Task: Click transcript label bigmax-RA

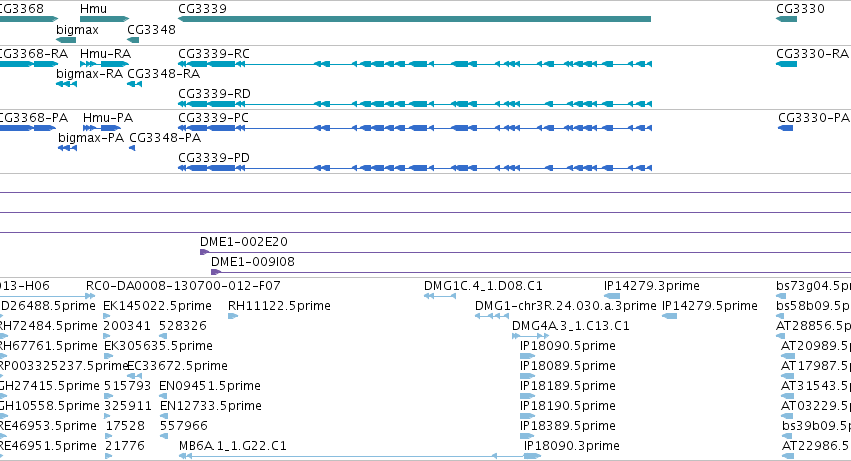Action: (x=90, y=73)
